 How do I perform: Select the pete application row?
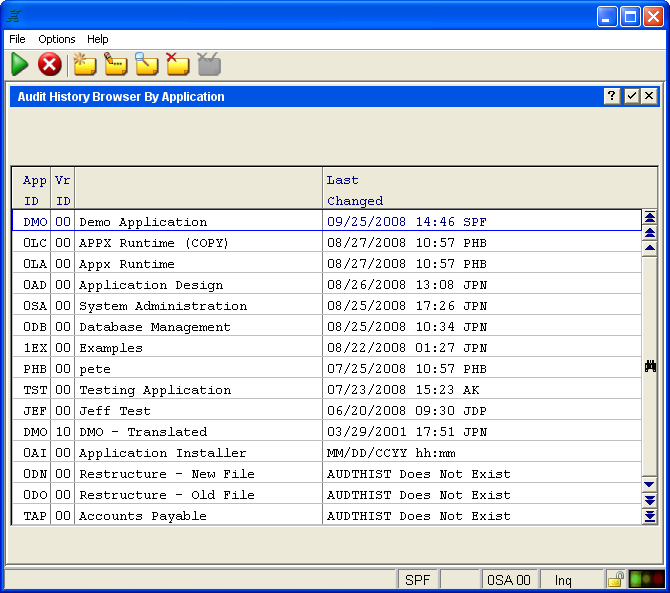327,367
